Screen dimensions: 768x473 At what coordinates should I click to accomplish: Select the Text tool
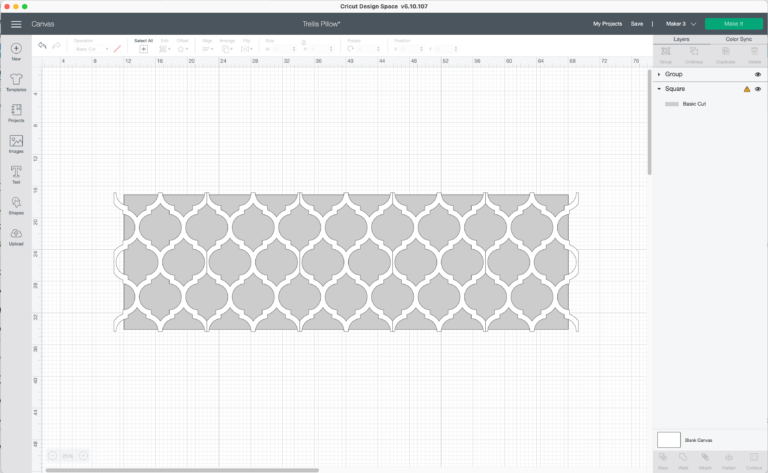[16, 174]
